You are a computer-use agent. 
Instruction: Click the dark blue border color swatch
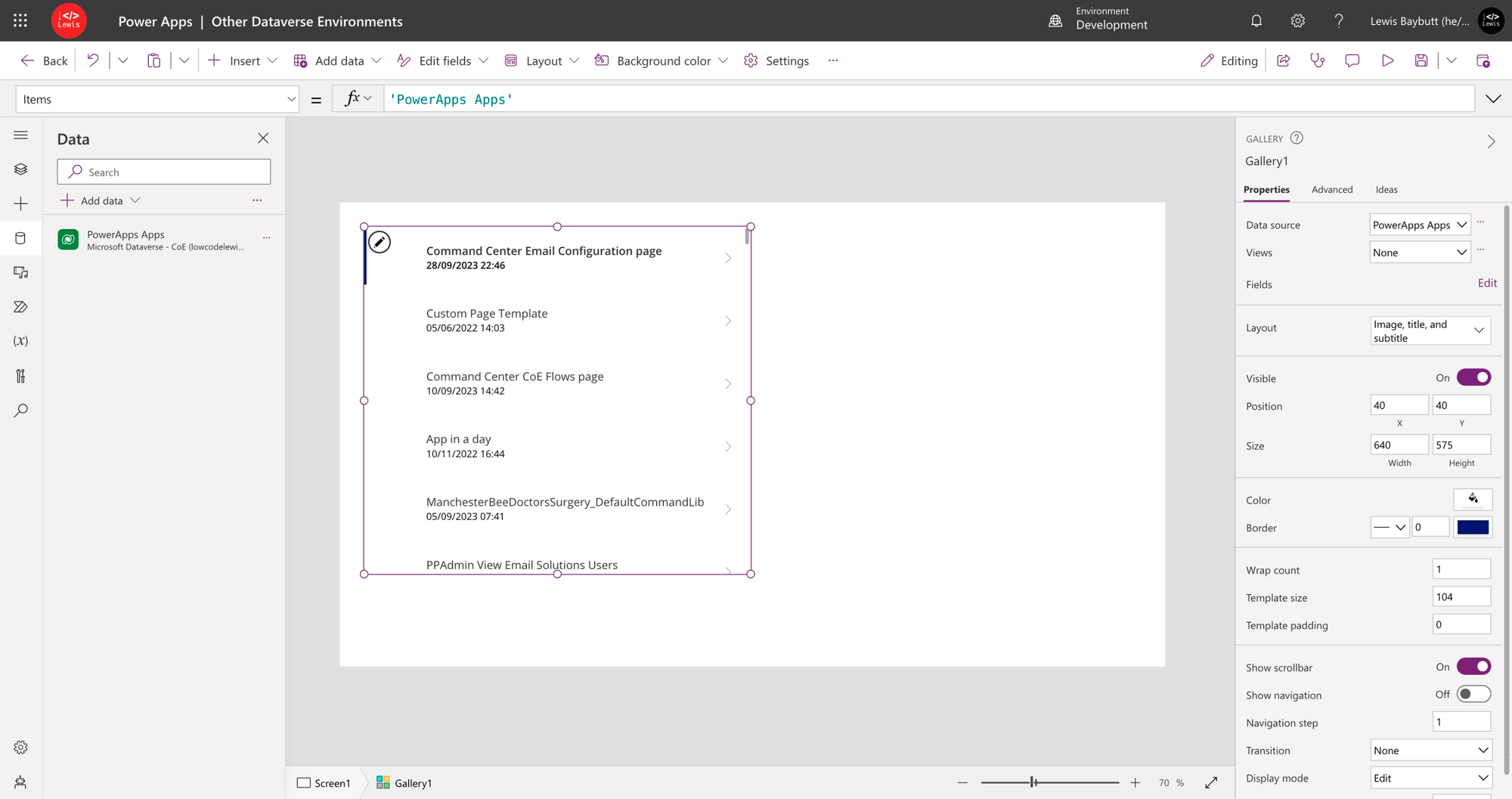[x=1473, y=527]
